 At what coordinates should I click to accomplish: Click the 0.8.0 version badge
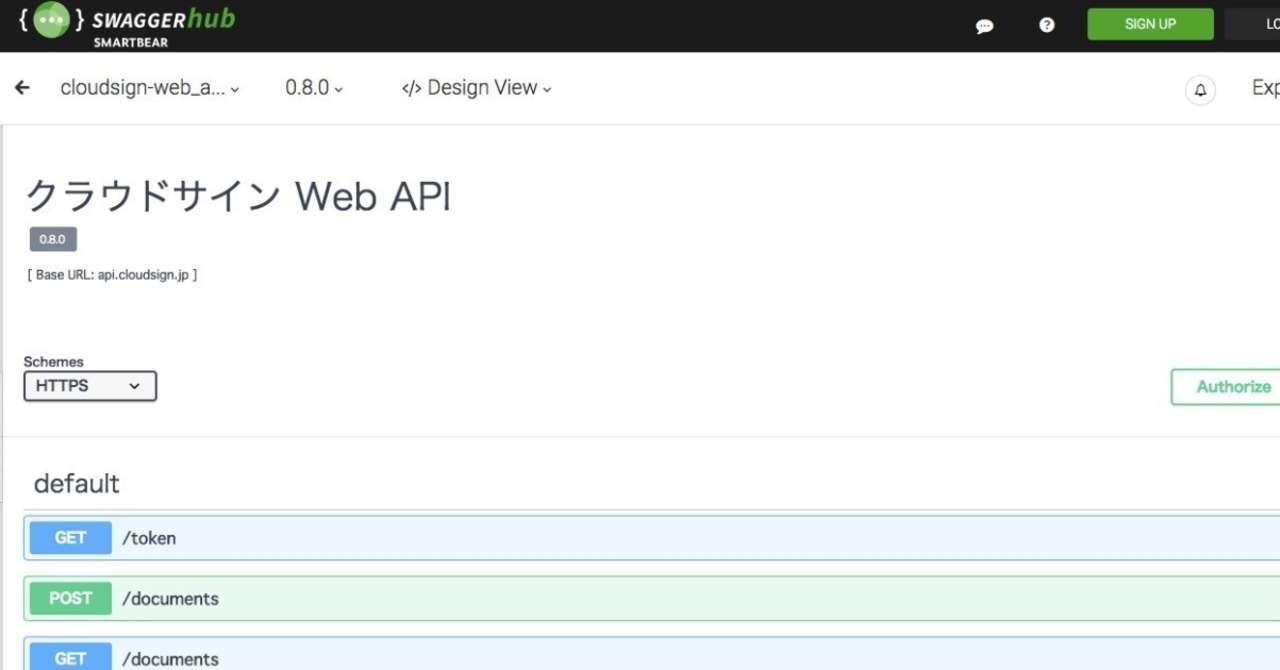(53, 240)
